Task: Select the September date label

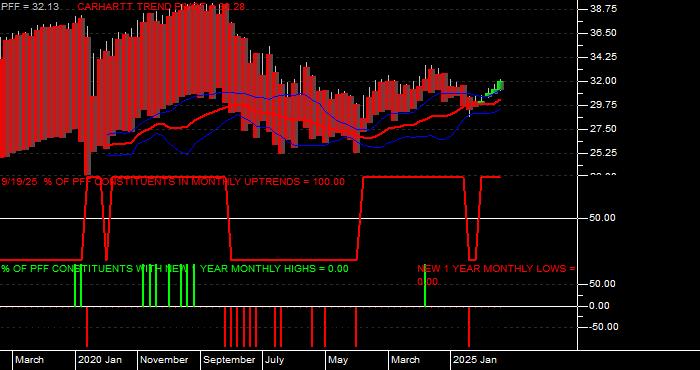Action: 229,360
